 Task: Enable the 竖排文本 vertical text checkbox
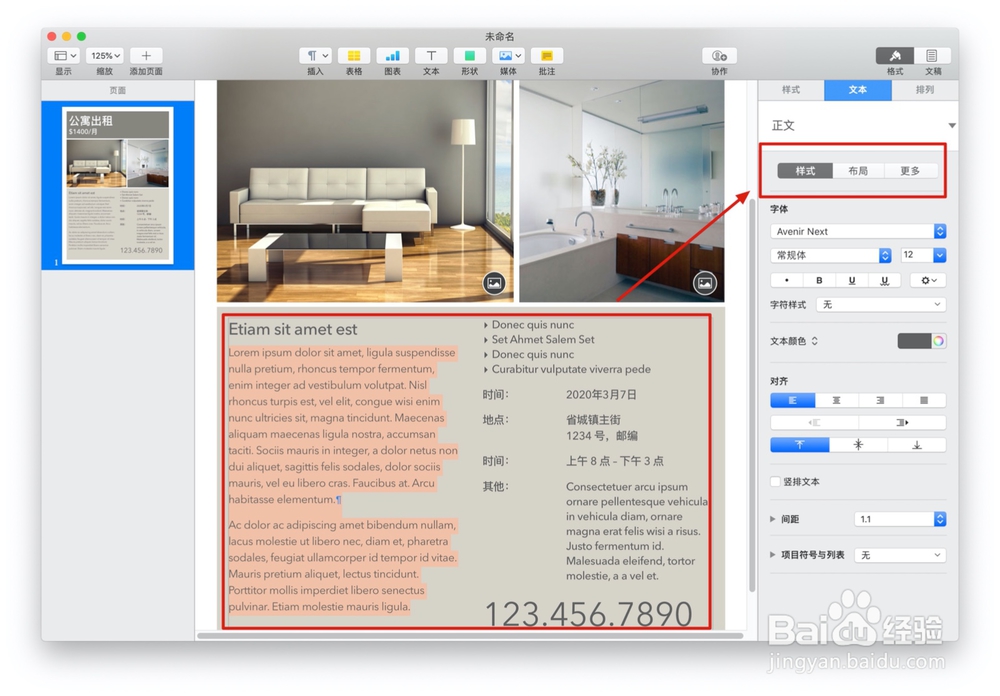(776, 482)
